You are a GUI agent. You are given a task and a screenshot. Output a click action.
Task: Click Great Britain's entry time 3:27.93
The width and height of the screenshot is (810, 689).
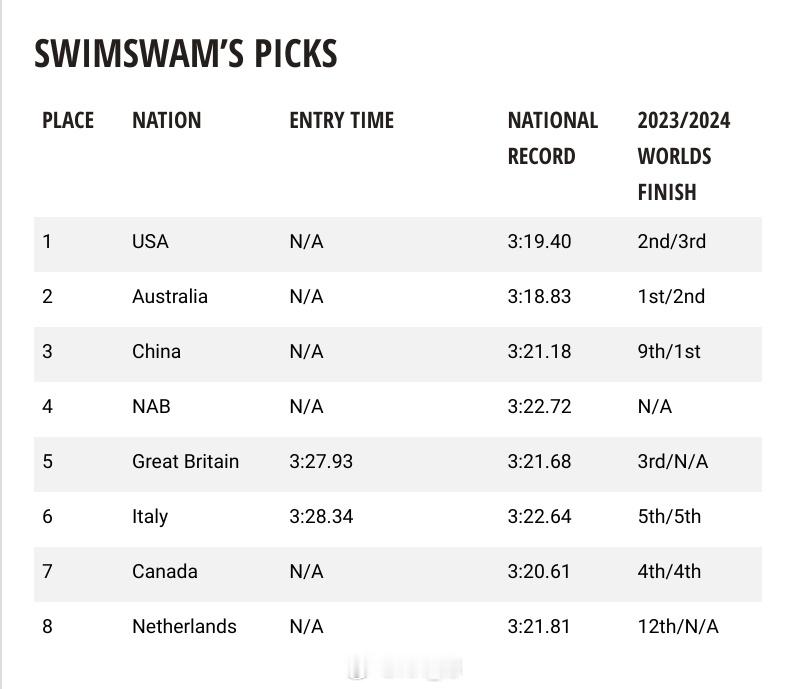(321, 462)
